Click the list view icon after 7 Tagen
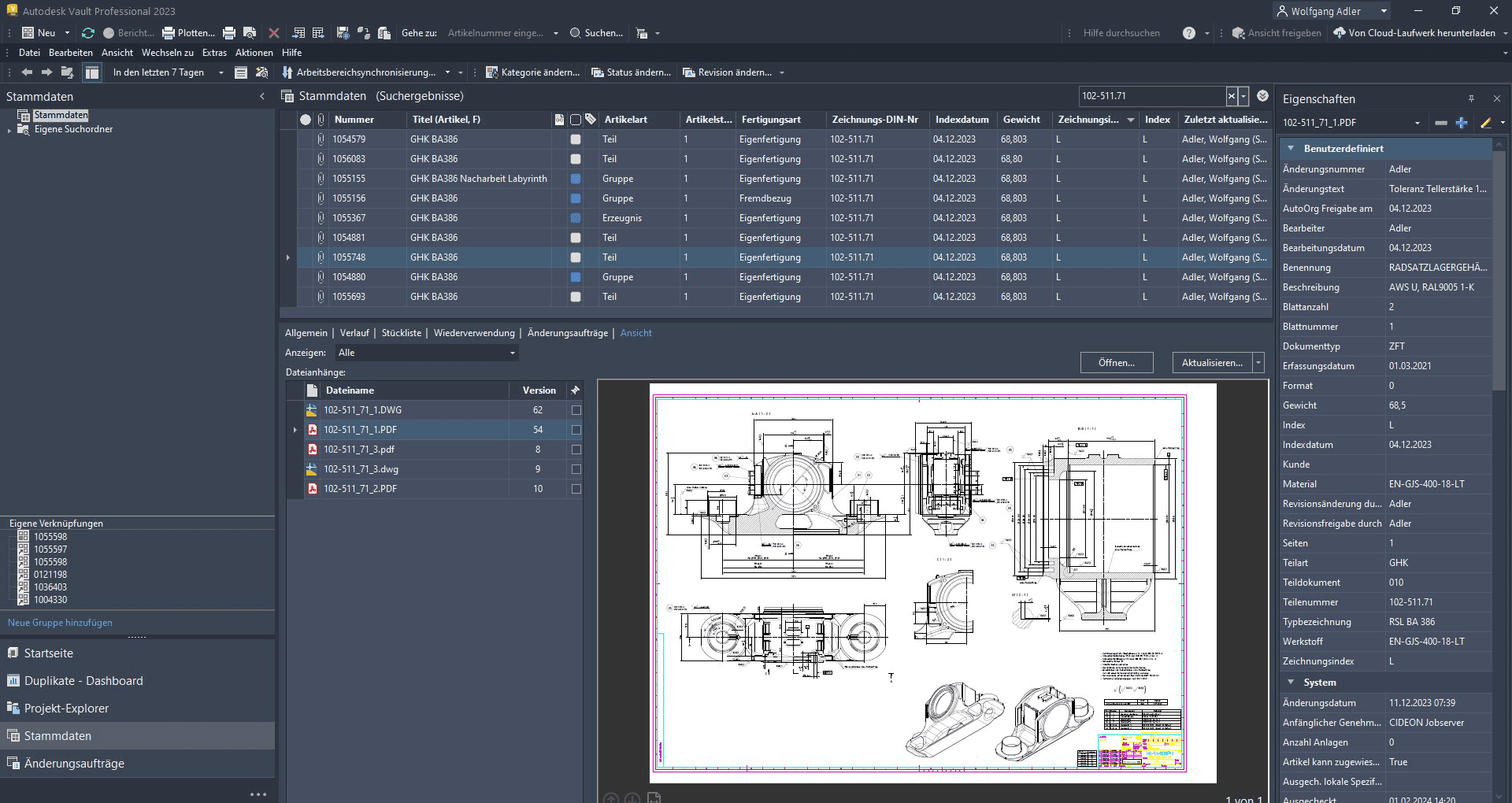 241,72
